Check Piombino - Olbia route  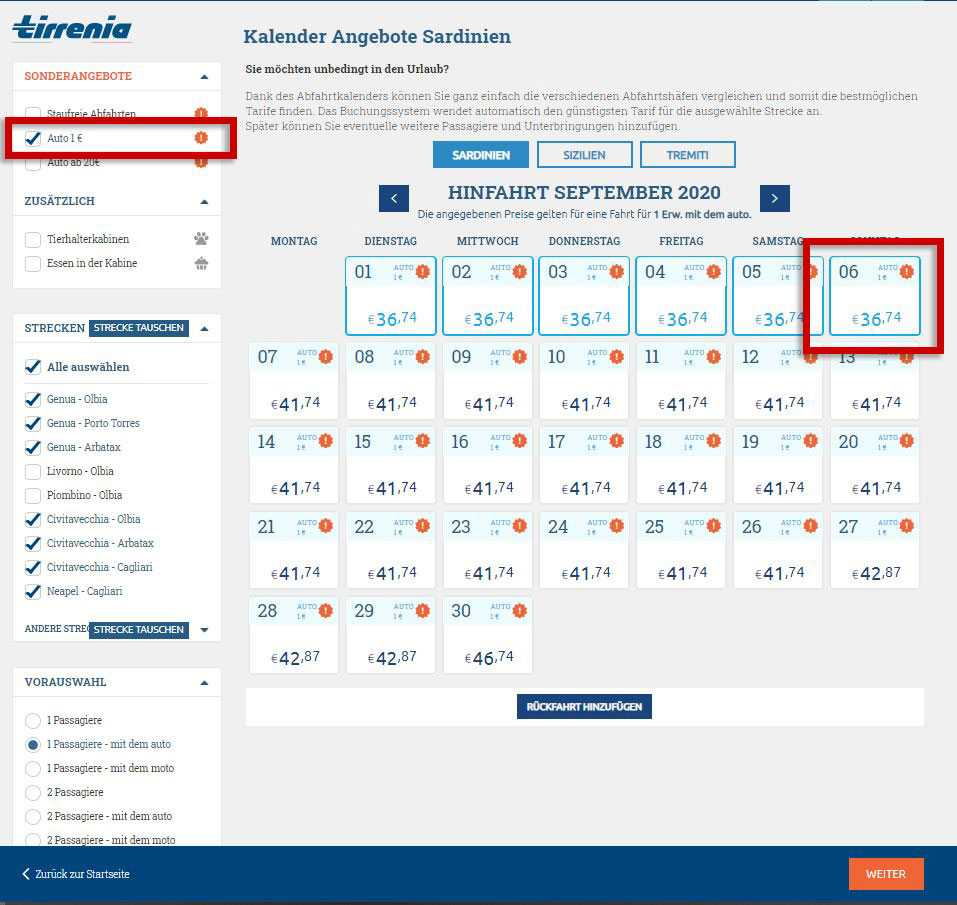point(33,495)
